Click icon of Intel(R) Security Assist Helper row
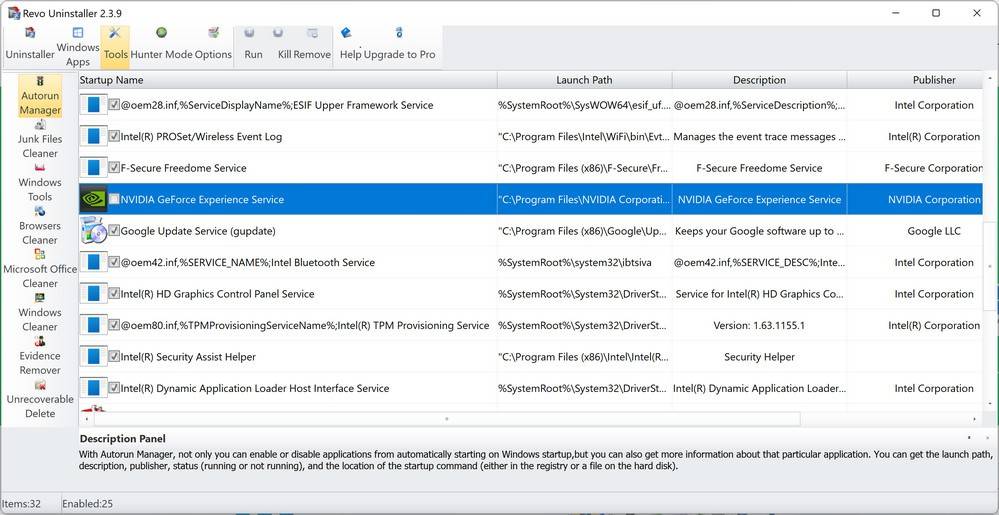This screenshot has width=999, height=515. pos(94,357)
